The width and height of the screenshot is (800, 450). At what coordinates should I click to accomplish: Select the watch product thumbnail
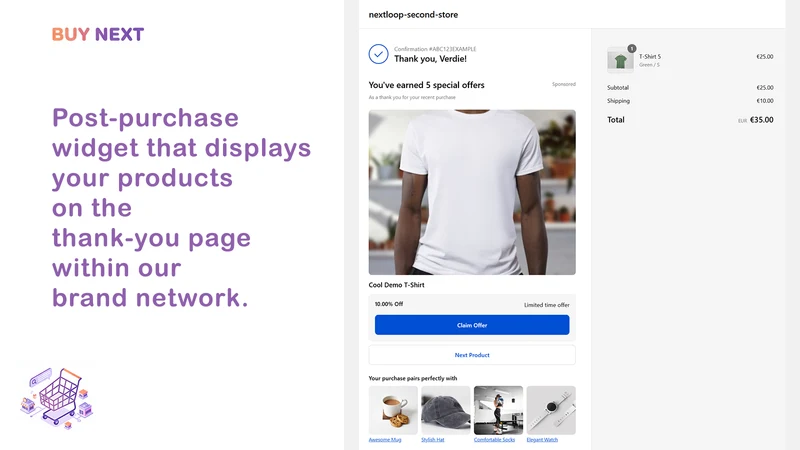coord(551,410)
